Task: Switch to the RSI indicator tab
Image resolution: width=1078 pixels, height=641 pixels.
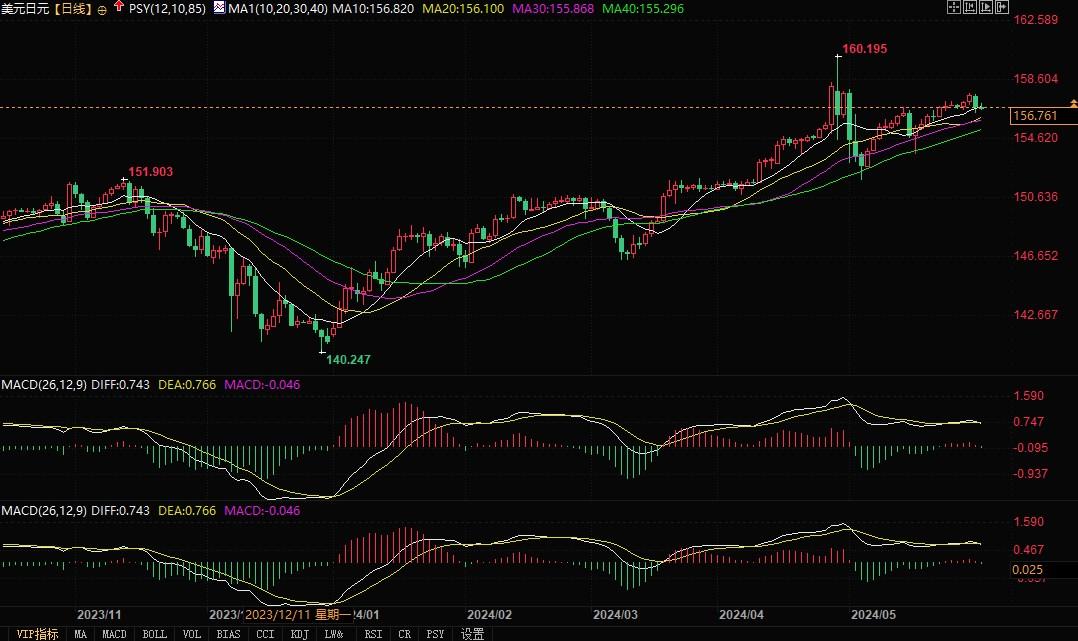Action: pyautogui.click(x=372, y=634)
